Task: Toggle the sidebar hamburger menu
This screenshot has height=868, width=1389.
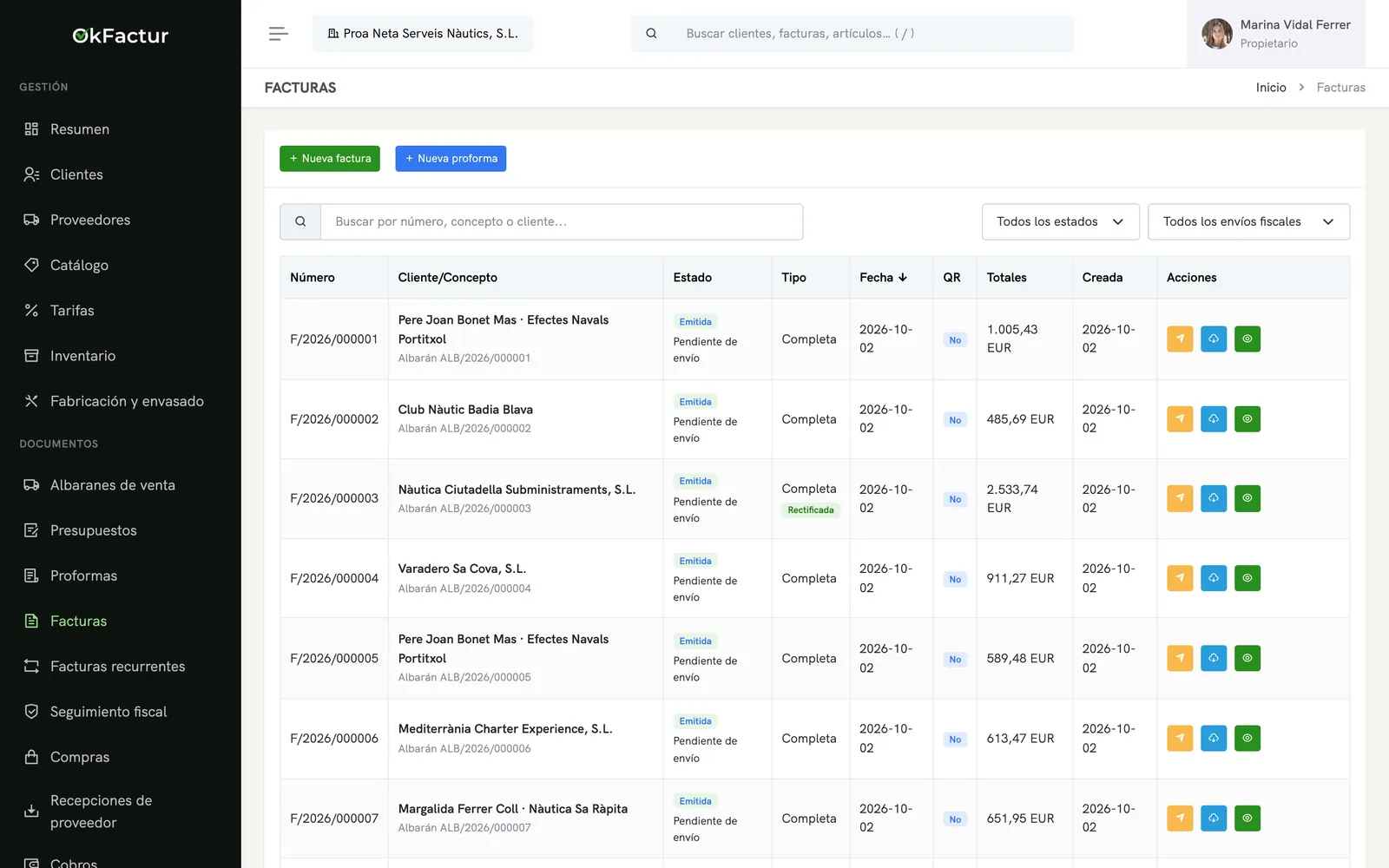Action: pyautogui.click(x=278, y=34)
